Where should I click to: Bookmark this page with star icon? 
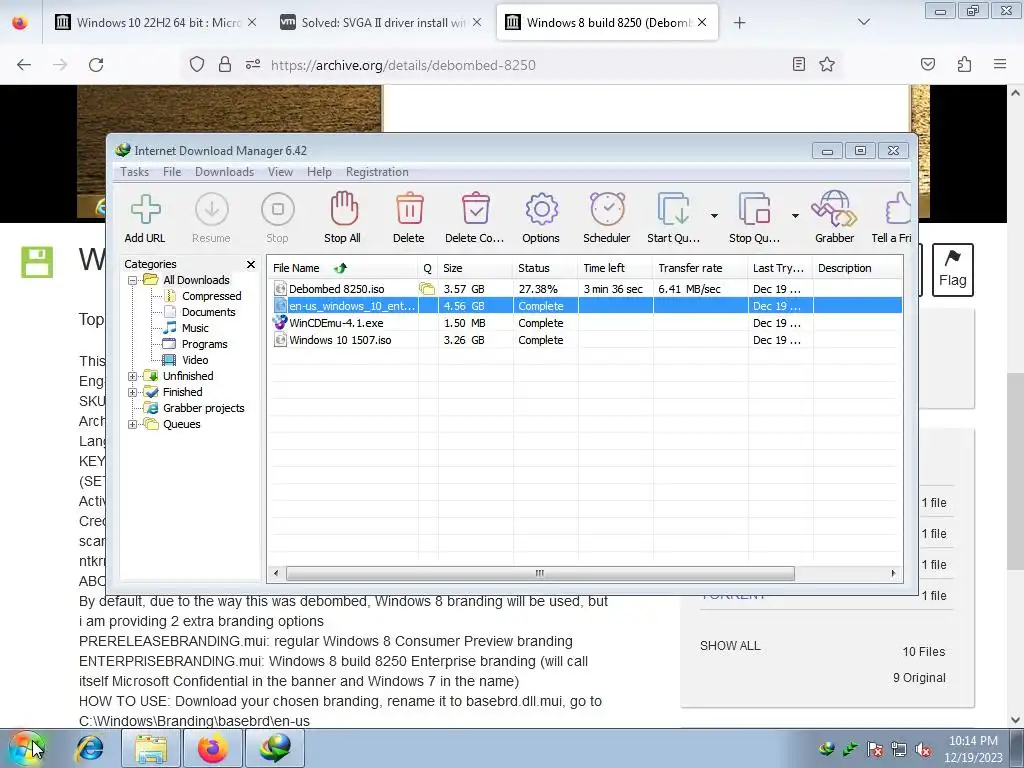click(827, 64)
